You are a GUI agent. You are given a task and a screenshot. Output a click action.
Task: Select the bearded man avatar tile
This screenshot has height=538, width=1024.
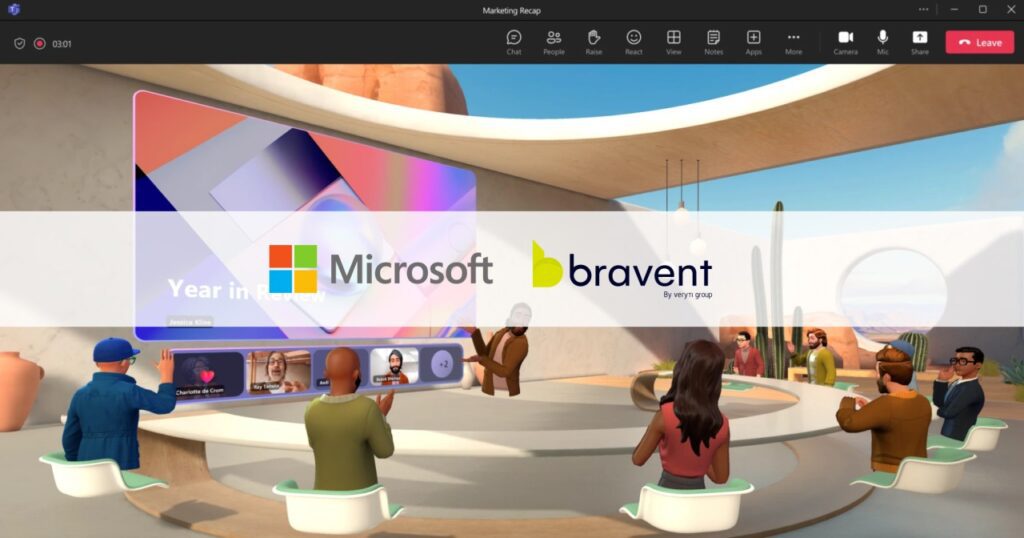(394, 366)
